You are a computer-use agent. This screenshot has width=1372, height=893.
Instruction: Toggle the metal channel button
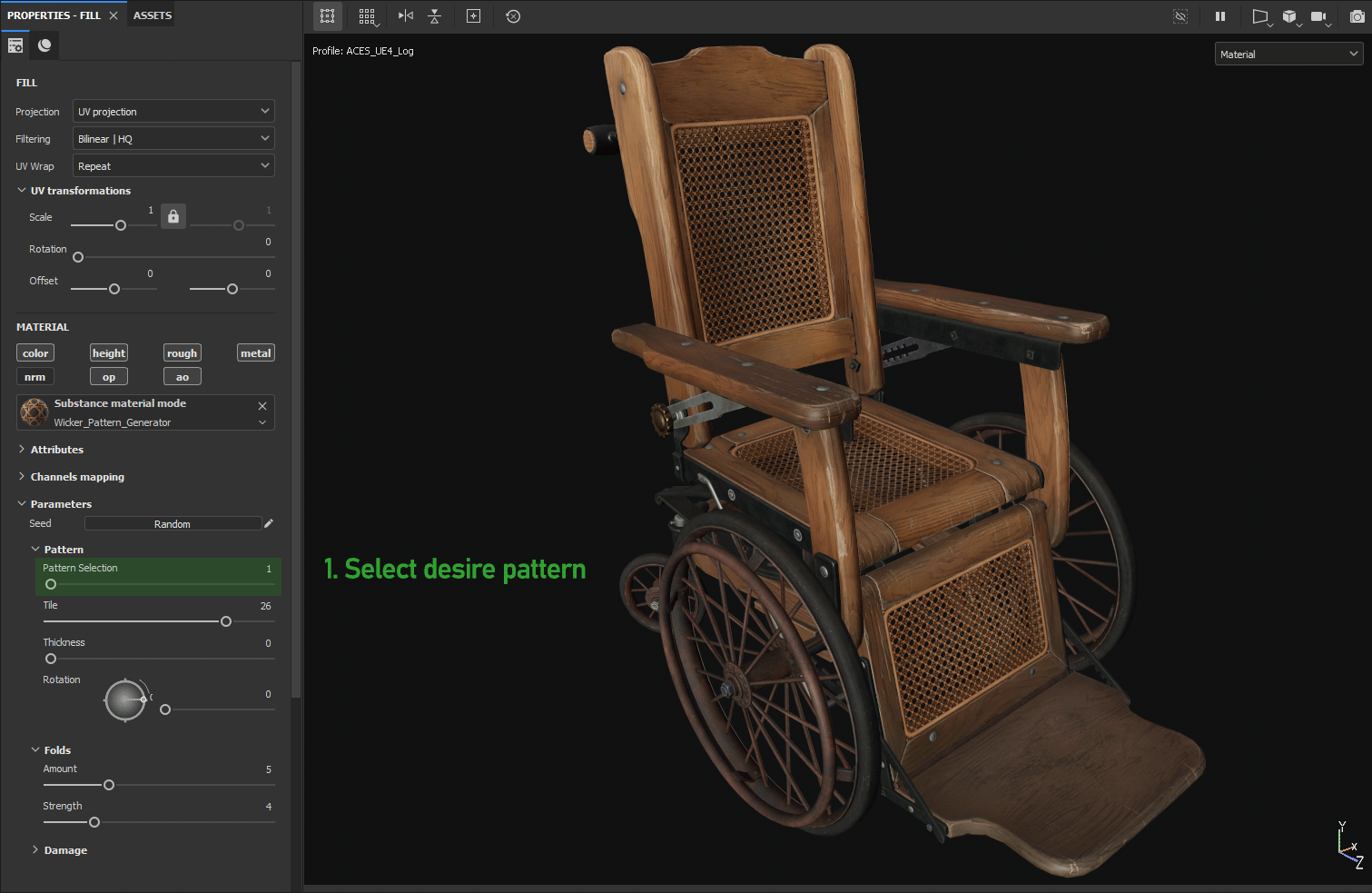pyautogui.click(x=256, y=353)
